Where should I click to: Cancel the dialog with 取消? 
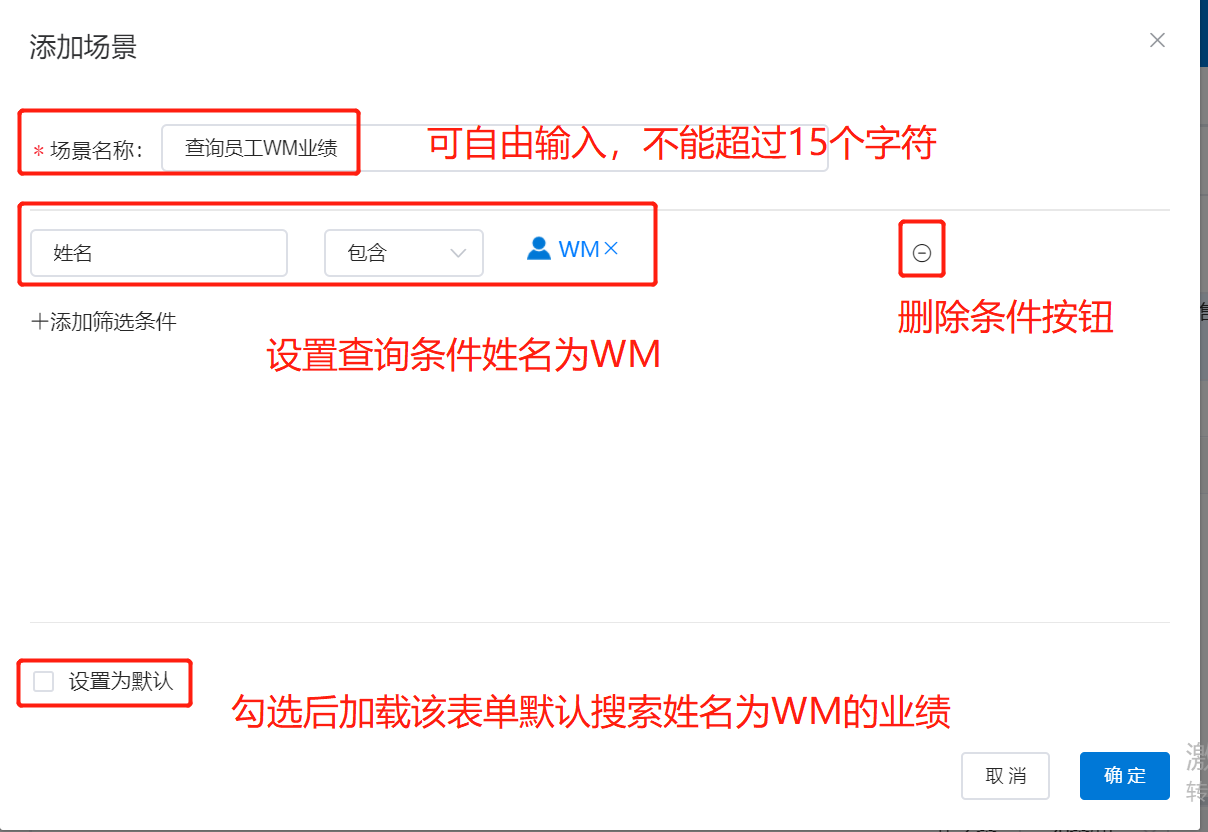click(x=1005, y=776)
